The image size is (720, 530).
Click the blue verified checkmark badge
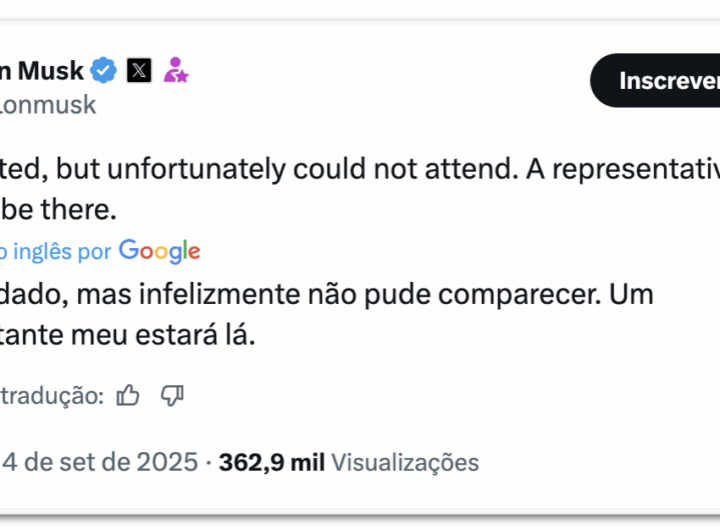click(x=104, y=71)
